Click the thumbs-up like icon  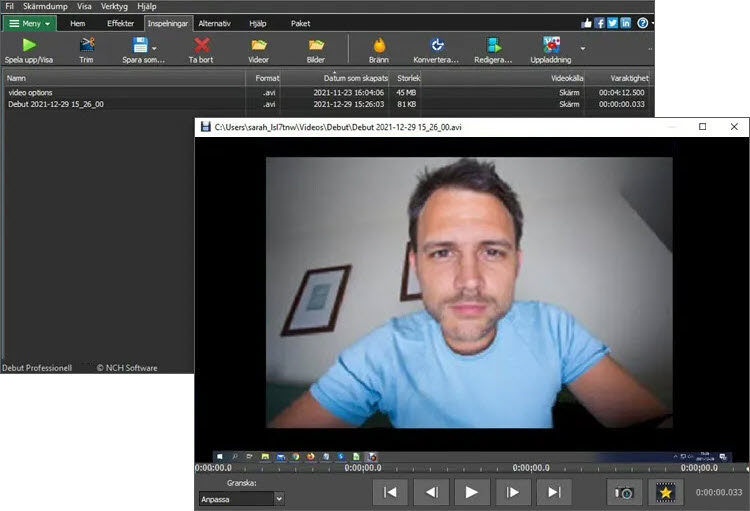[x=586, y=23]
